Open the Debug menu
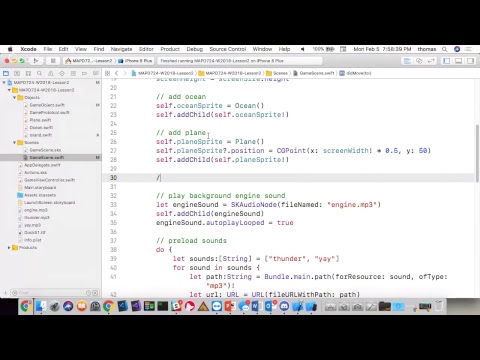This screenshot has height=360, width=480. 195,49
